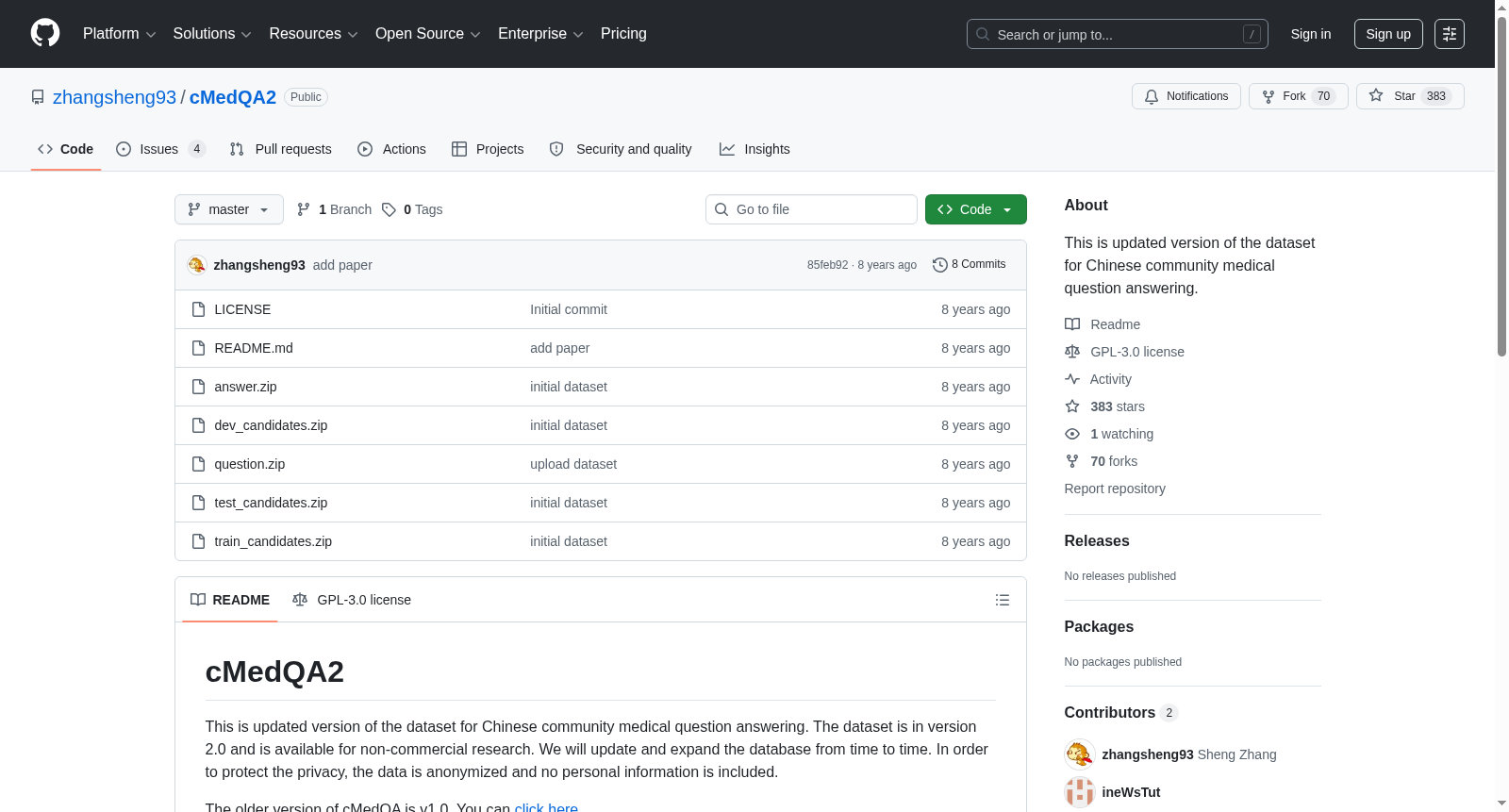
Task: Switch to the Projects tab
Action: (488, 149)
